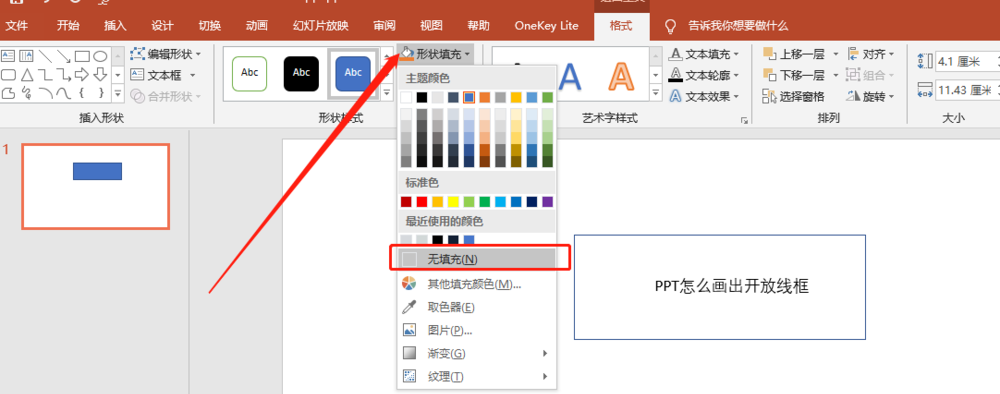Screen dimensions: 1000x394
Task: Switch to the Design (设计) tab
Action: point(163,26)
